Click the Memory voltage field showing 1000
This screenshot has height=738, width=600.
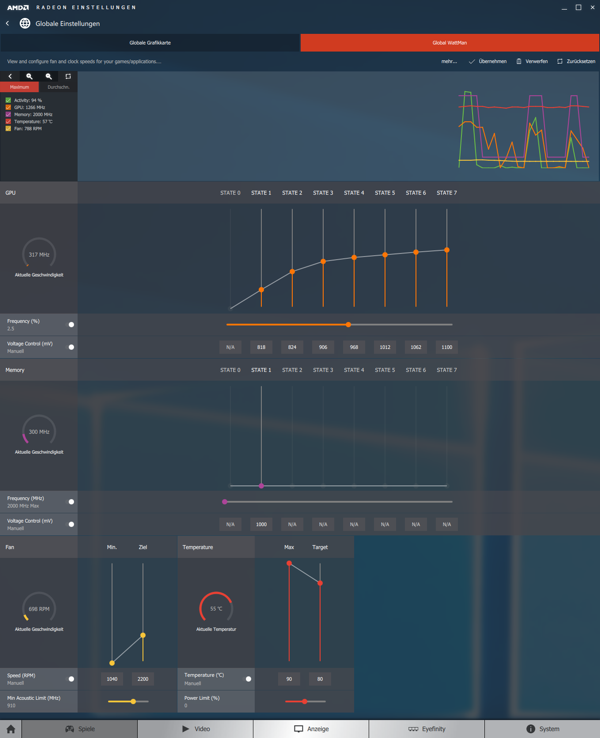pos(261,524)
